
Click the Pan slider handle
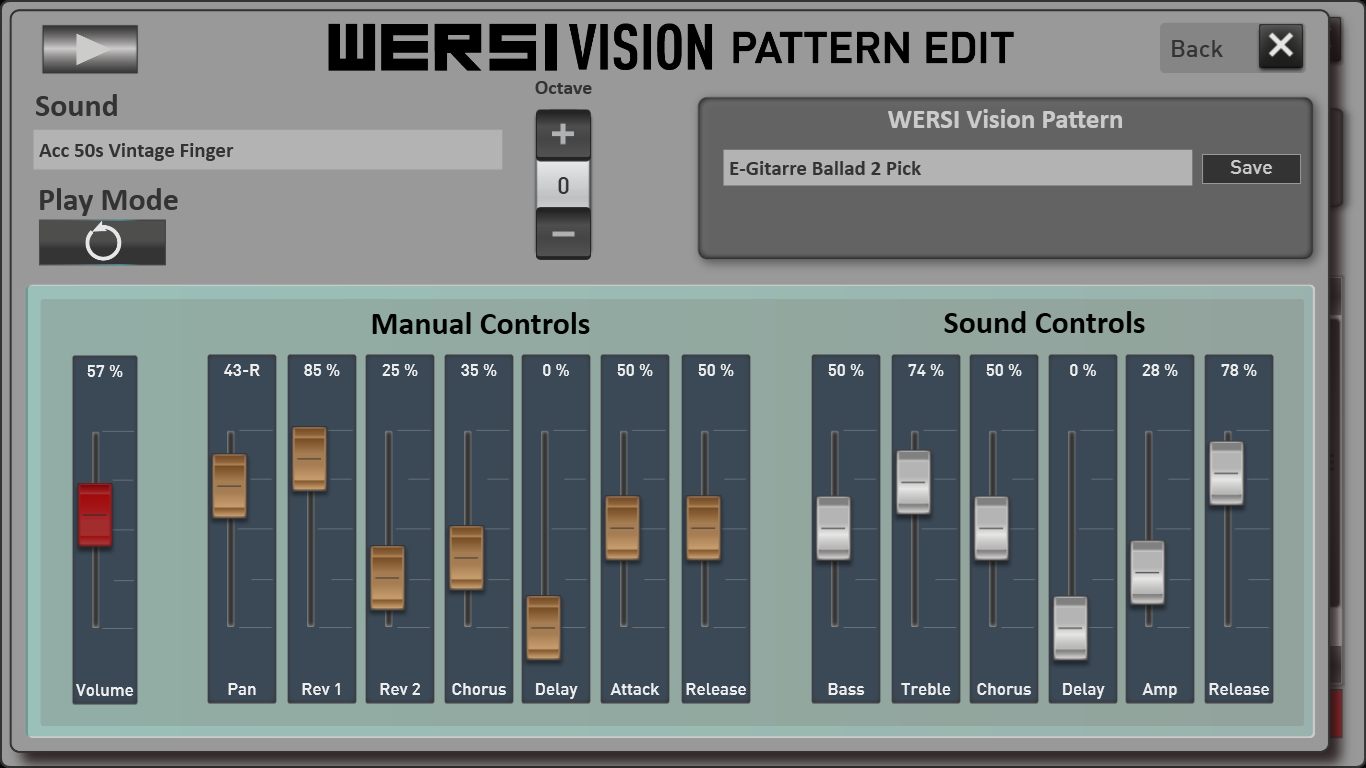[230, 486]
